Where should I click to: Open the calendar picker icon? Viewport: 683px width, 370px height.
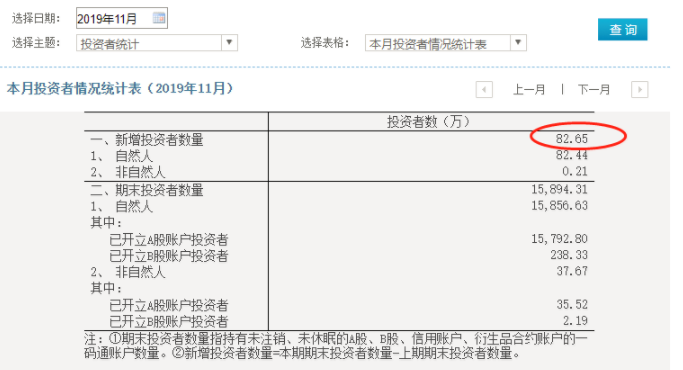(x=159, y=18)
